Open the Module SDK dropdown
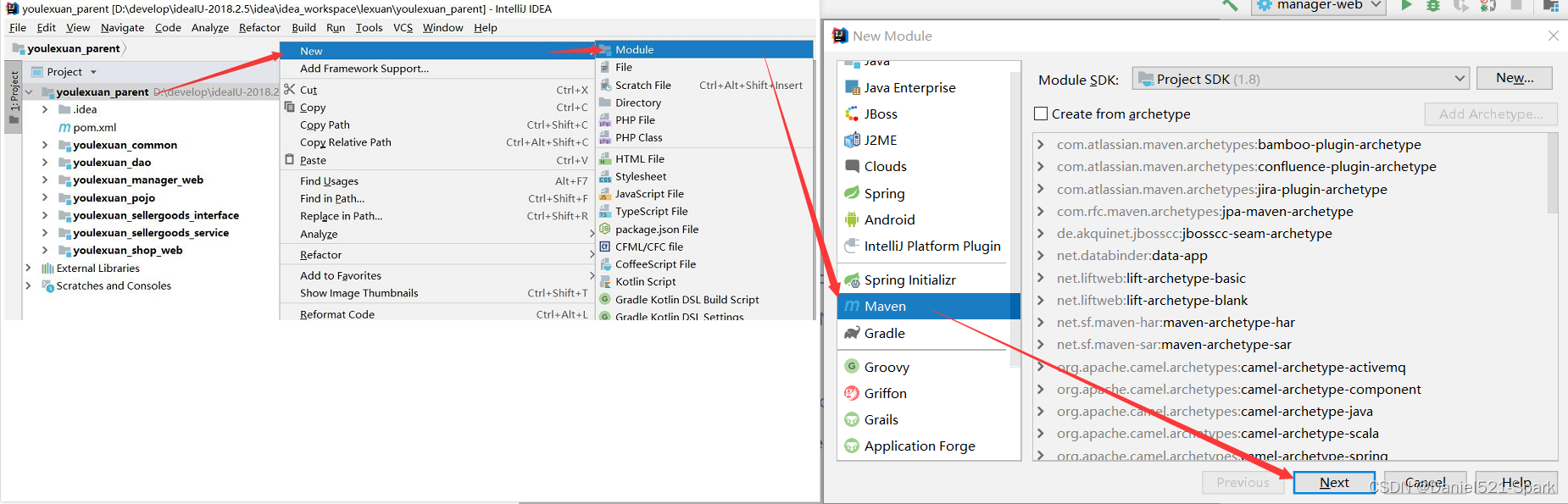The image size is (1568, 504). (1301, 79)
